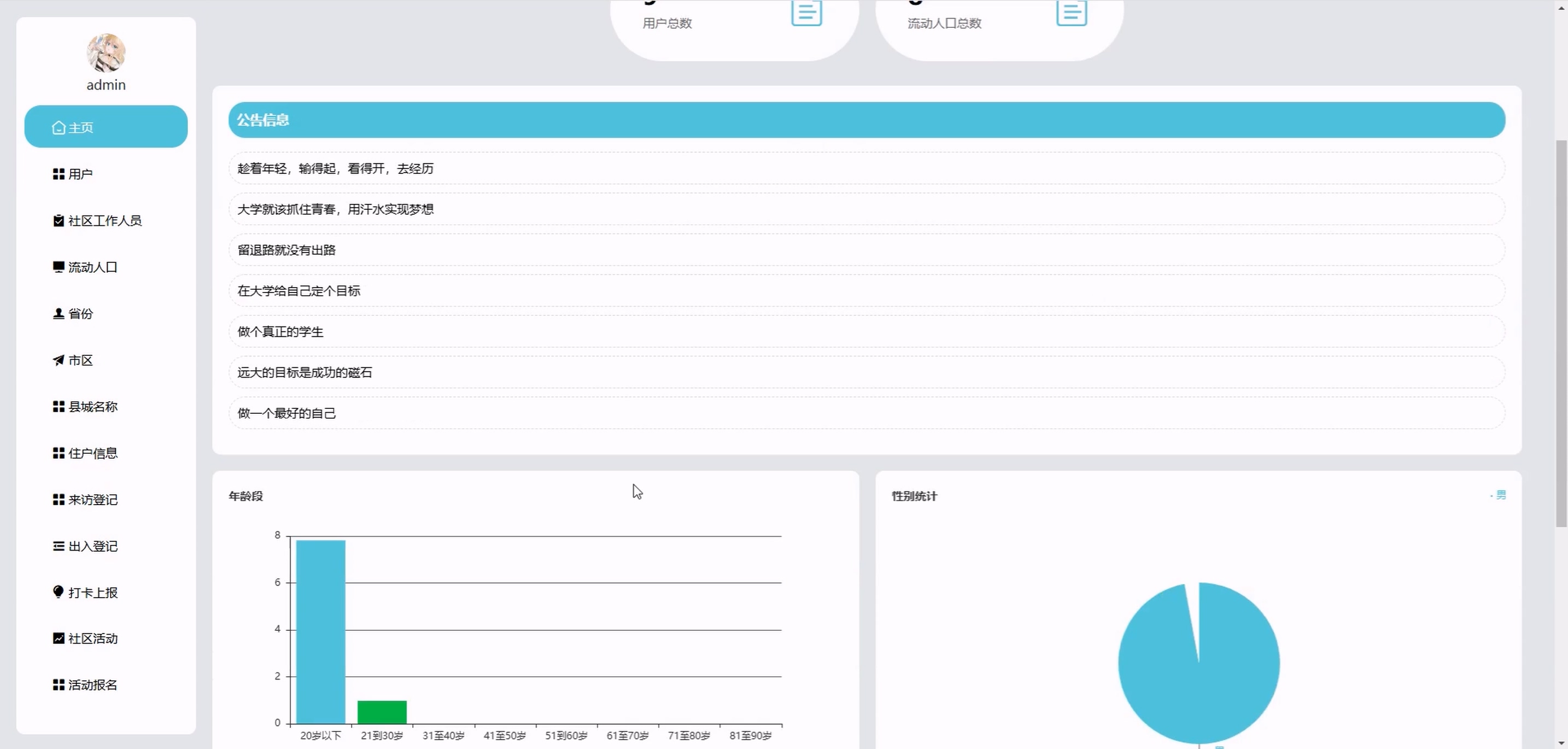Click the page vertical scrollbar thumb
Image resolution: width=1568 pixels, height=749 pixels.
click(1561, 333)
